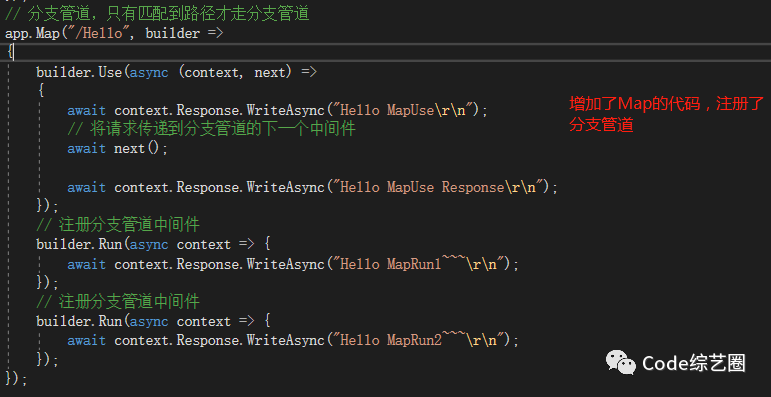Click the top green comment about 分支管道
771x397 pixels.
click(157, 14)
